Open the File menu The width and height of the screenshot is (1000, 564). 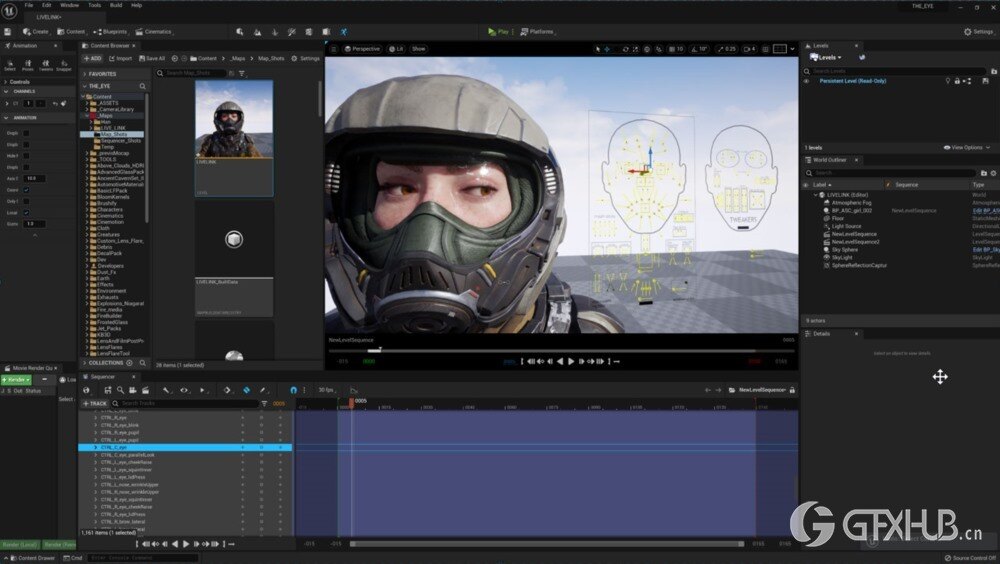[x=29, y=5]
